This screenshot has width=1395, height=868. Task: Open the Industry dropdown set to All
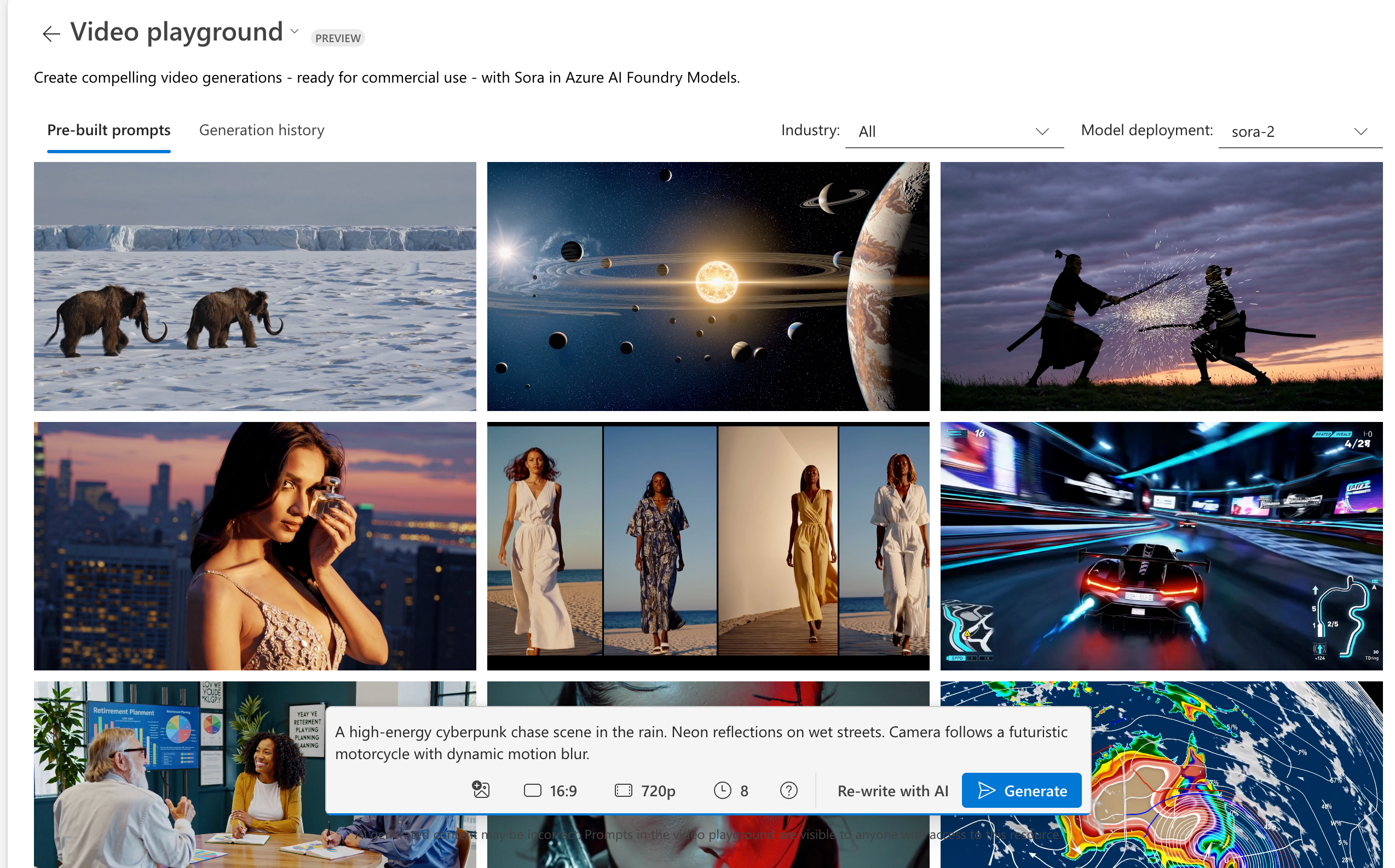click(x=953, y=131)
